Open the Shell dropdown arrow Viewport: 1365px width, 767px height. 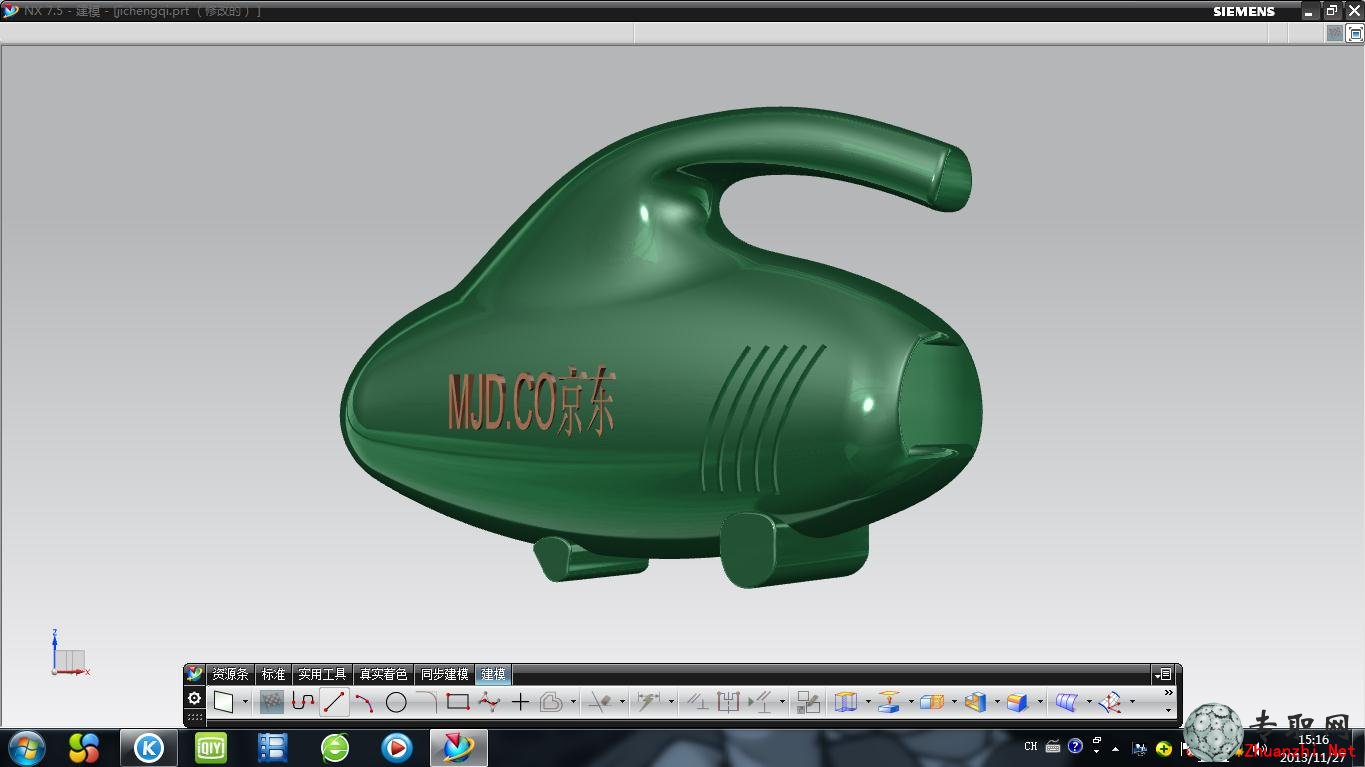pyautogui.click(x=997, y=702)
